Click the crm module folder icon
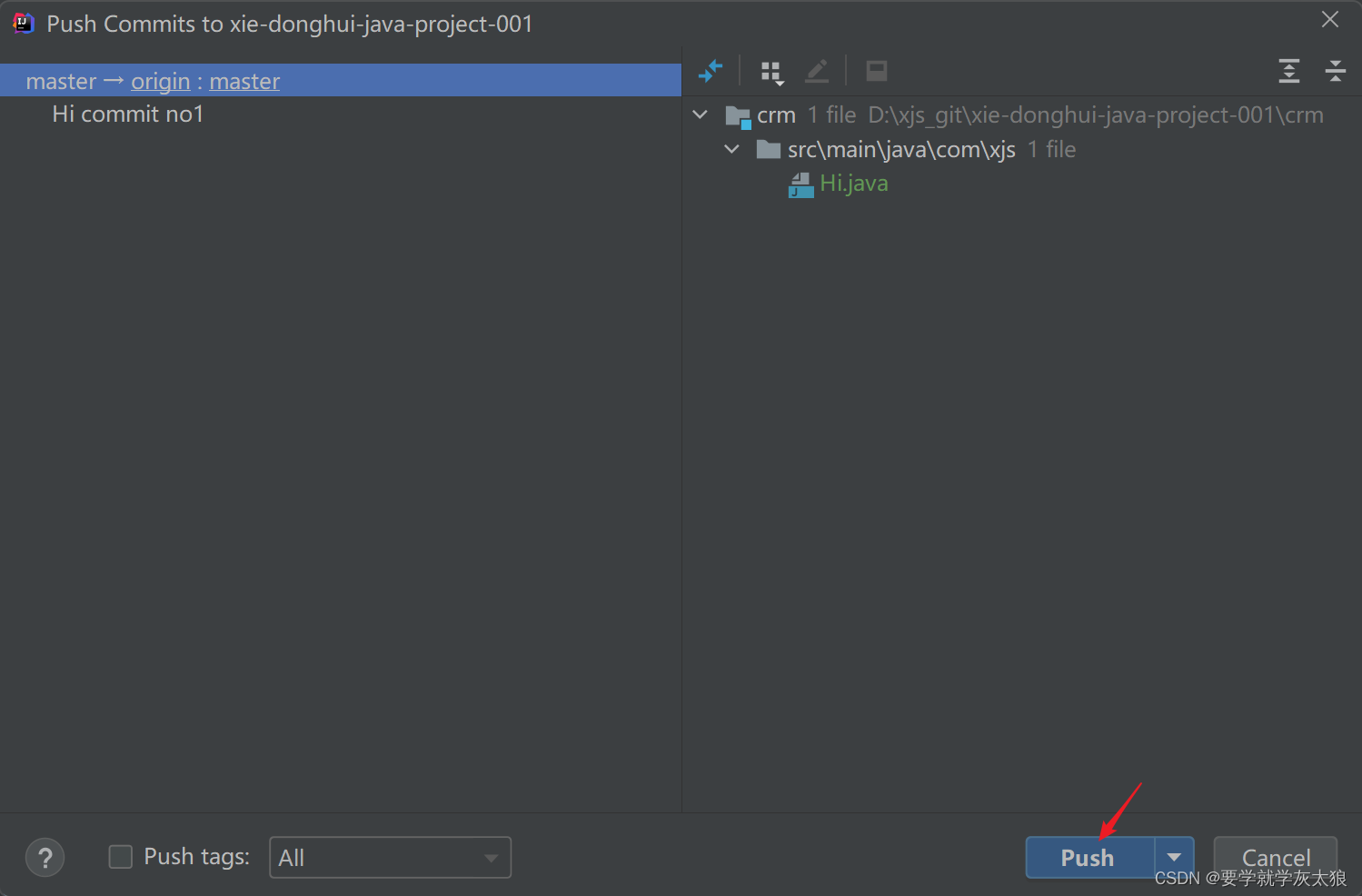This screenshot has height=896, width=1362. point(738,116)
